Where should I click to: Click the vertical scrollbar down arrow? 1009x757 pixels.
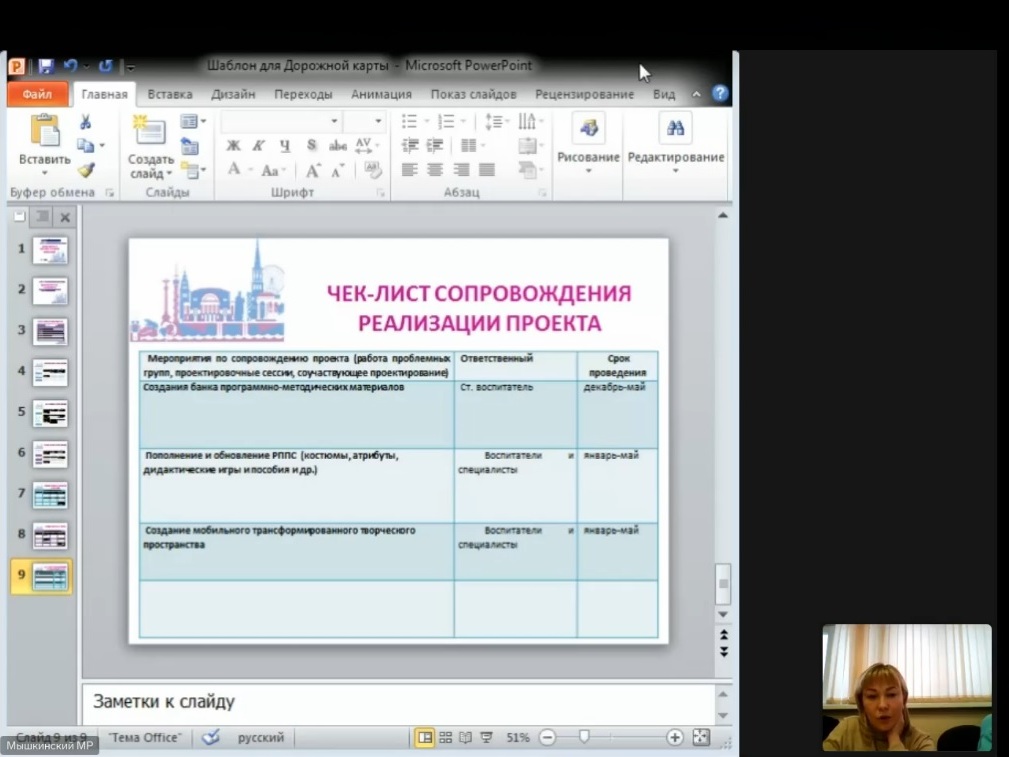[x=723, y=615]
